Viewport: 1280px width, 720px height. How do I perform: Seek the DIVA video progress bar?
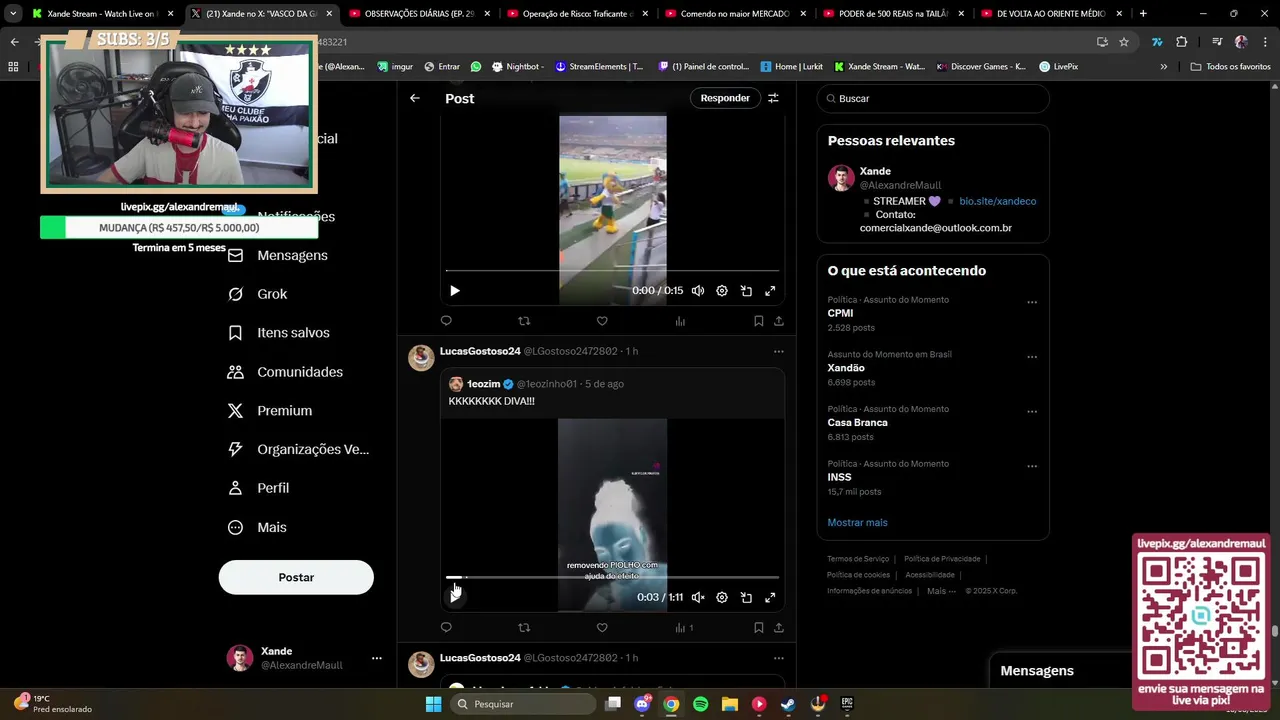(x=612, y=577)
